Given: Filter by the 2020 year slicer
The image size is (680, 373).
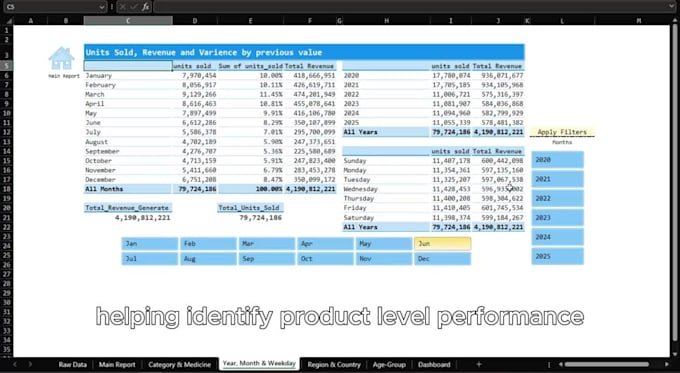Looking at the screenshot, I should [x=558, y=160].
